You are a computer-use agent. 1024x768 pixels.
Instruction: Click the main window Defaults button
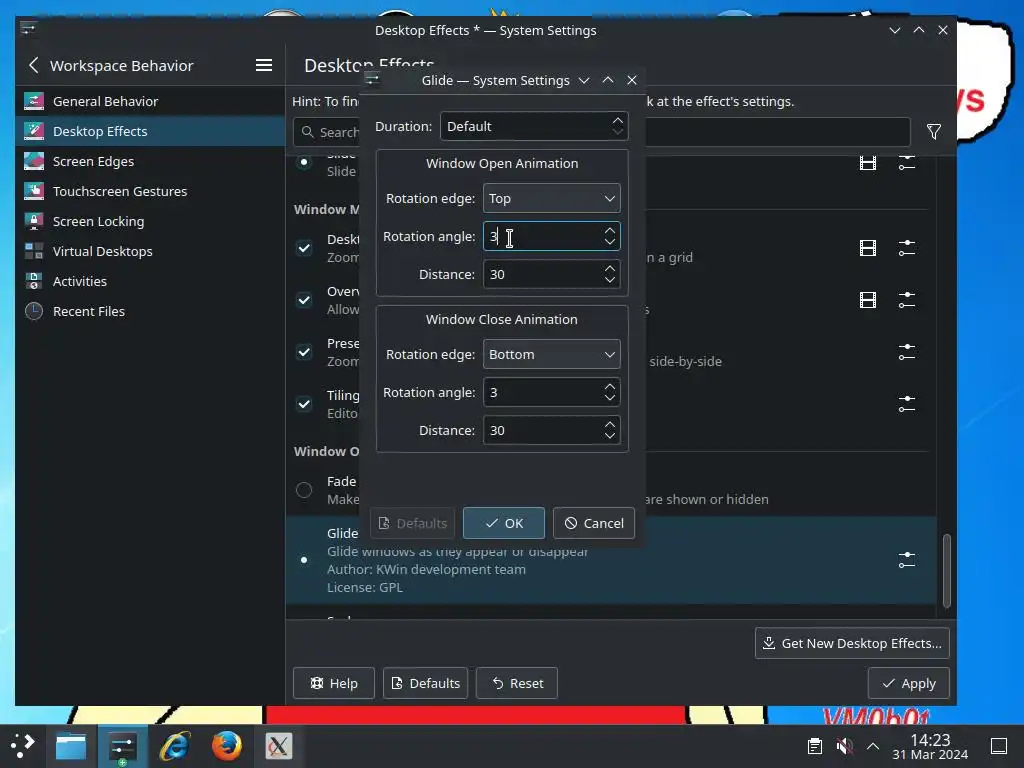[x=425, y=683]
